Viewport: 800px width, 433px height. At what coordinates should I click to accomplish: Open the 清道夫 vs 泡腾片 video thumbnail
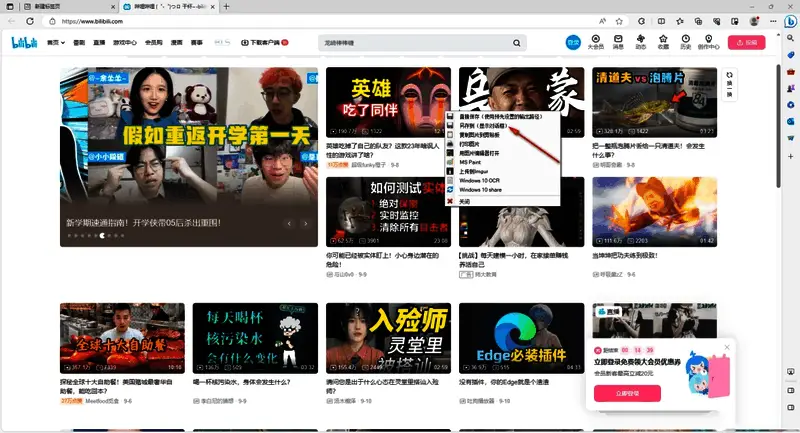point(655,103)
